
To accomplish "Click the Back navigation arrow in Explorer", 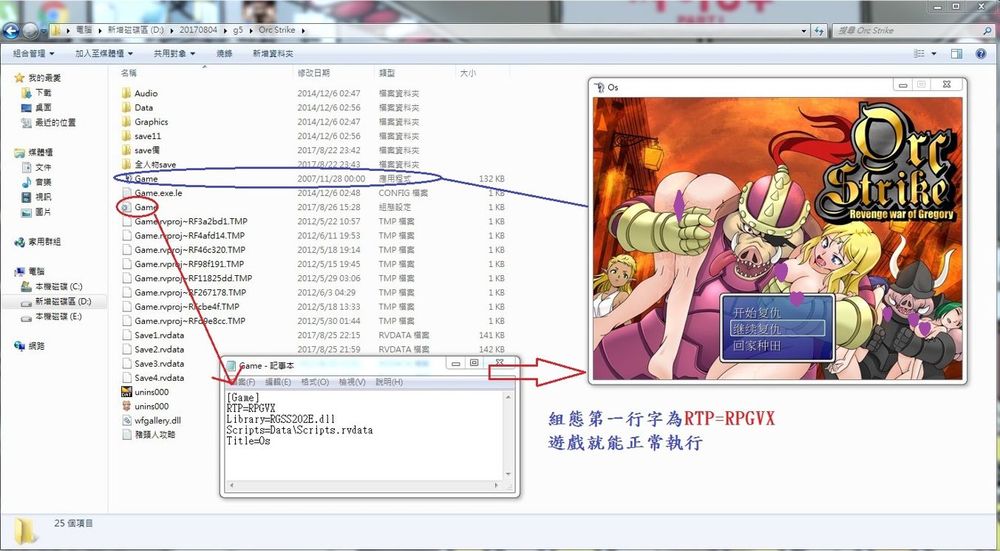I will (x=13, y=30).
